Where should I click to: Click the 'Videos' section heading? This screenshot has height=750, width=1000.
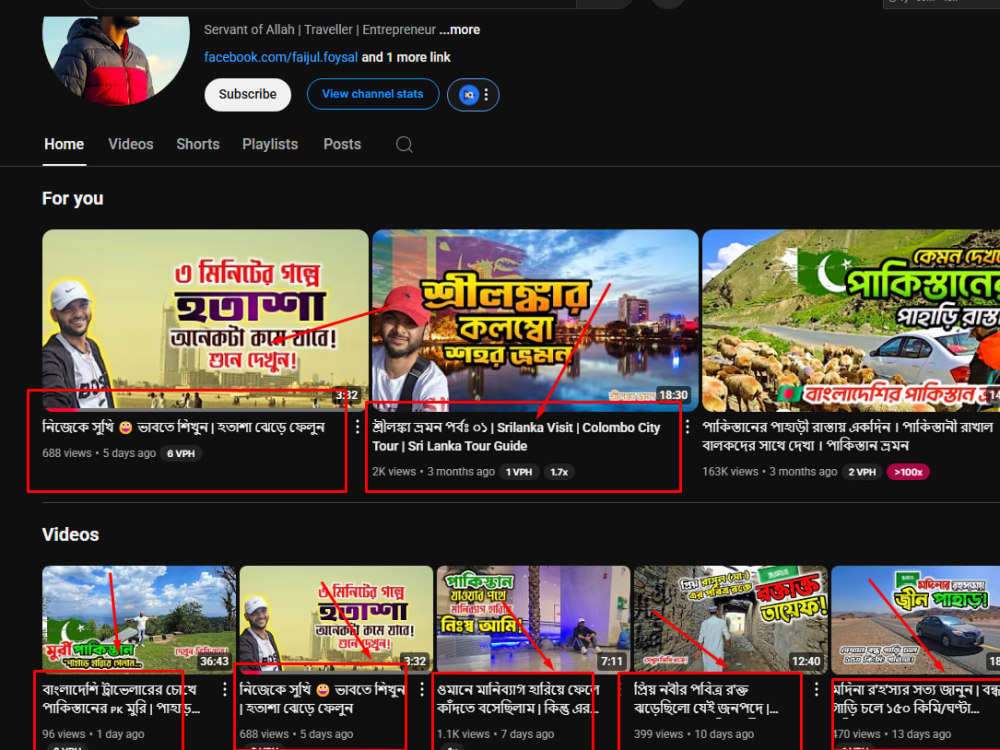coord(71,534)
